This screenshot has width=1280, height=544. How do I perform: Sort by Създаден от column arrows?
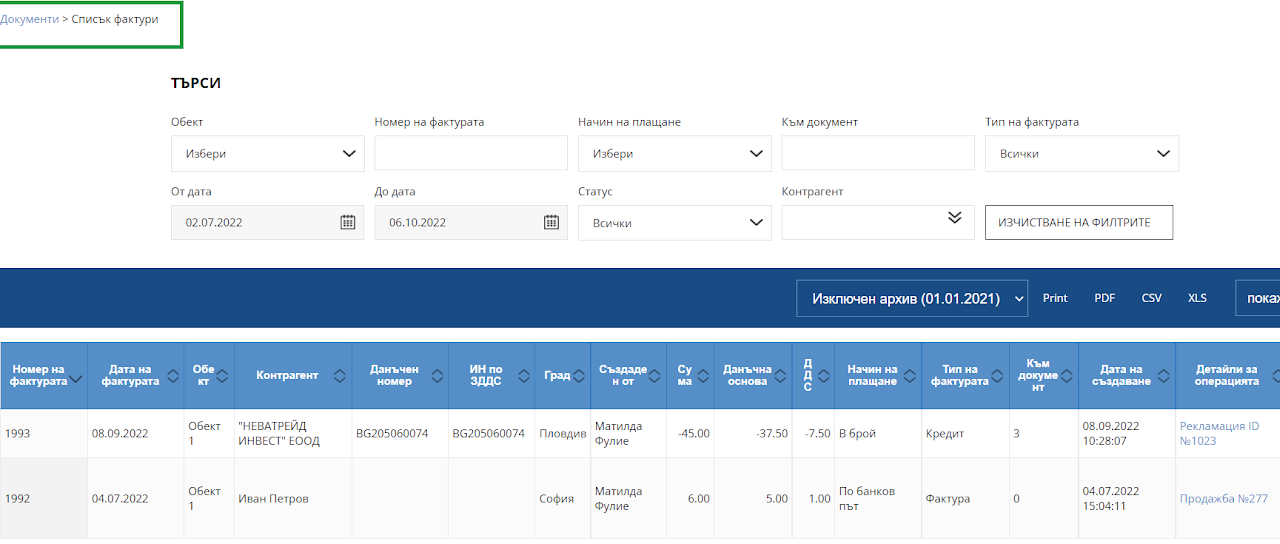click(653, 376)
